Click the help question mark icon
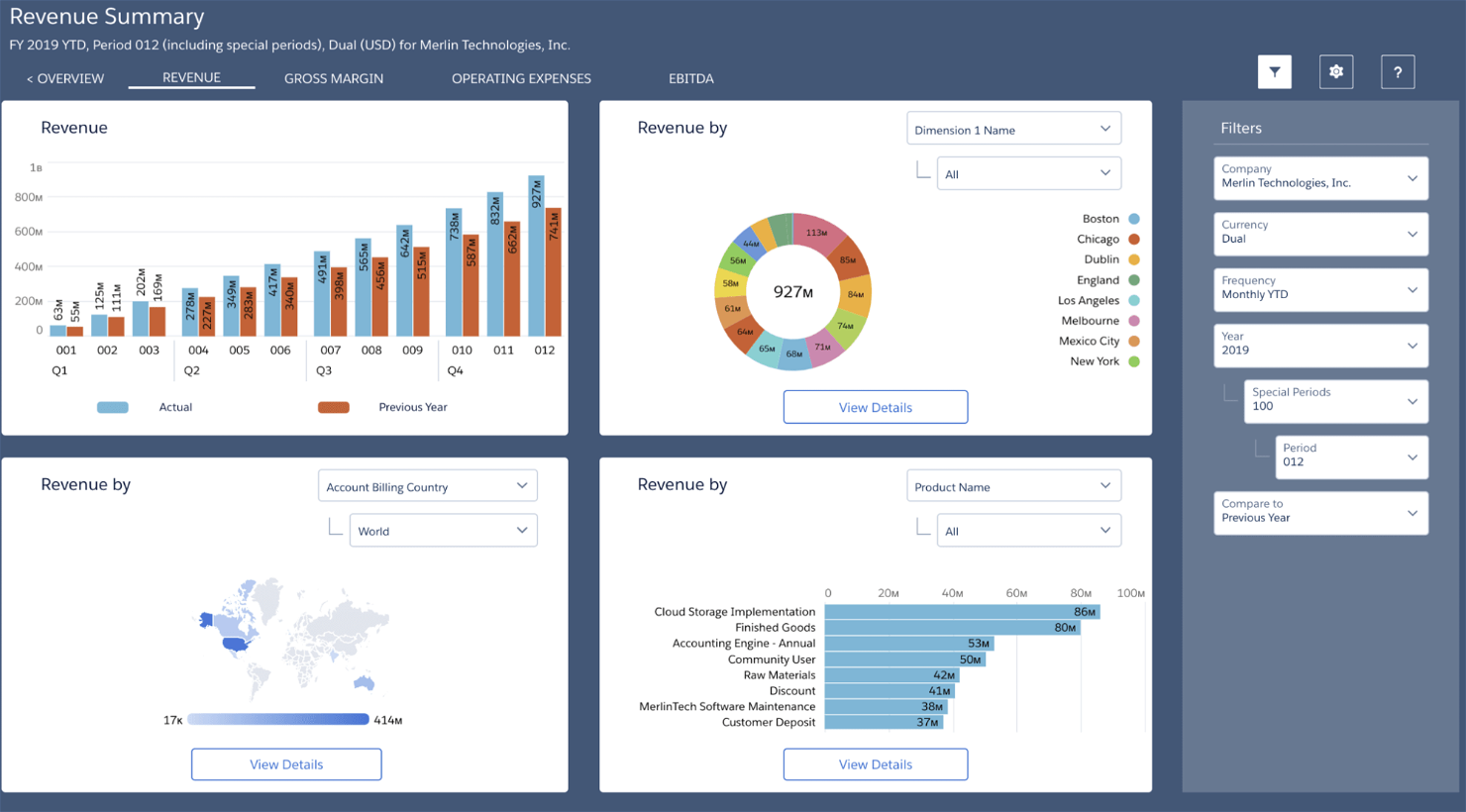 pos(1397,71)
